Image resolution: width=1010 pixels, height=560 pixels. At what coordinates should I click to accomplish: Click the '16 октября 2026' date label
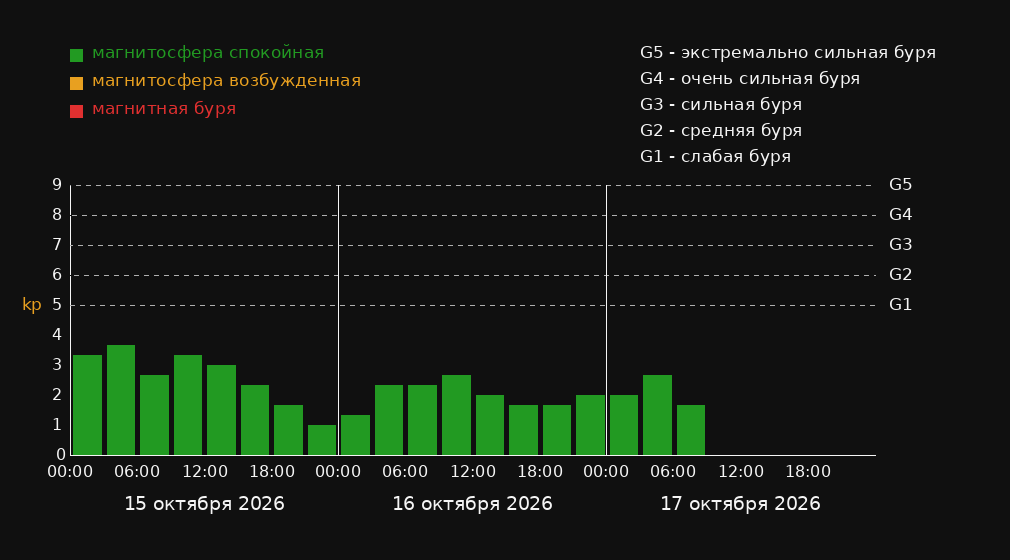472,504
